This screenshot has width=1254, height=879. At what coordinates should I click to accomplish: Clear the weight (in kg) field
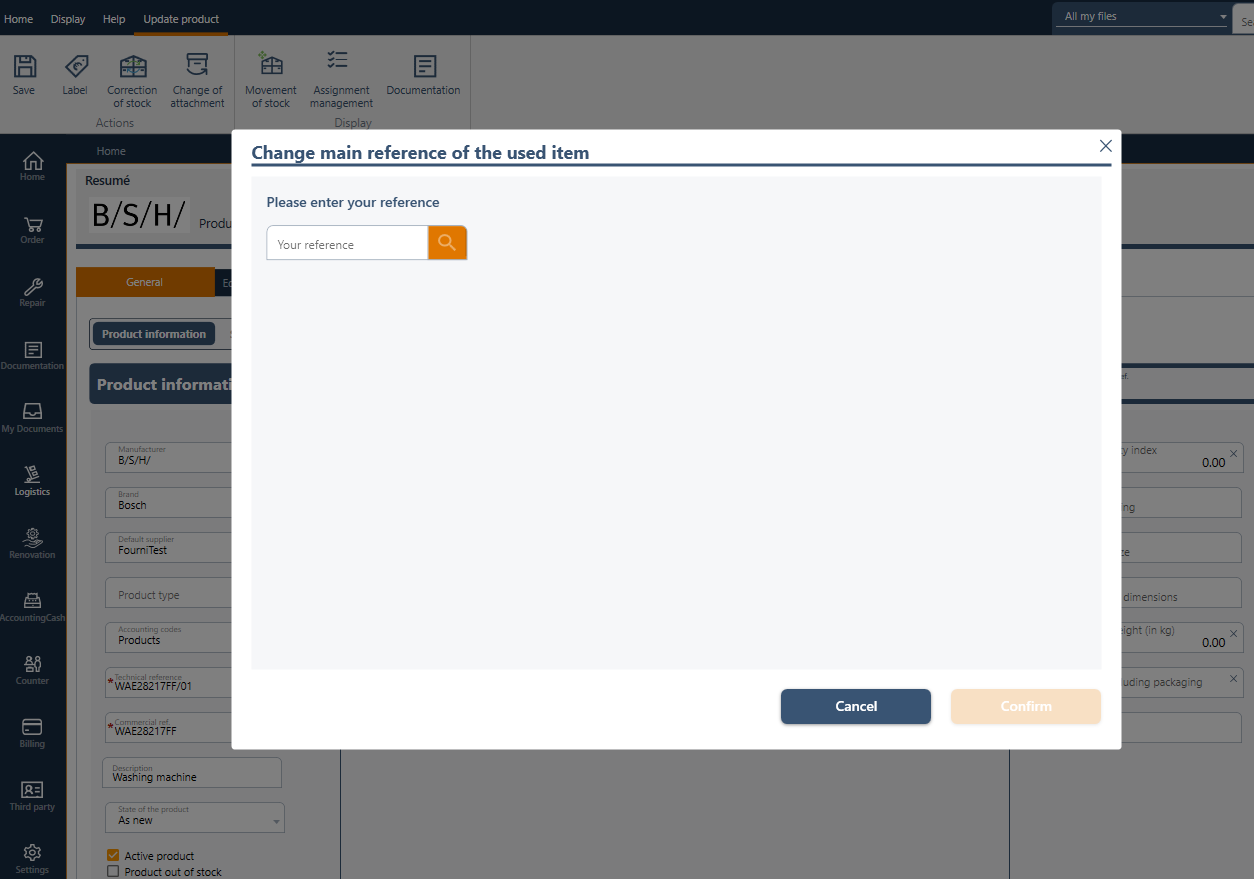pos(1233,634)
